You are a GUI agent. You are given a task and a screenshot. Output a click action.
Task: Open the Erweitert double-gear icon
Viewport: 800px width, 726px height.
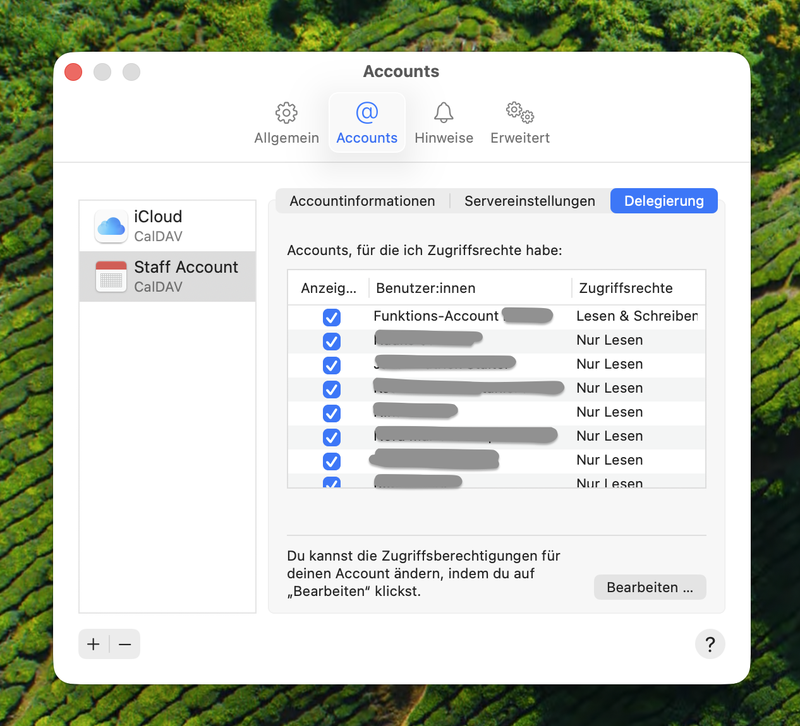pyautogui.click(x=519, y=112)
